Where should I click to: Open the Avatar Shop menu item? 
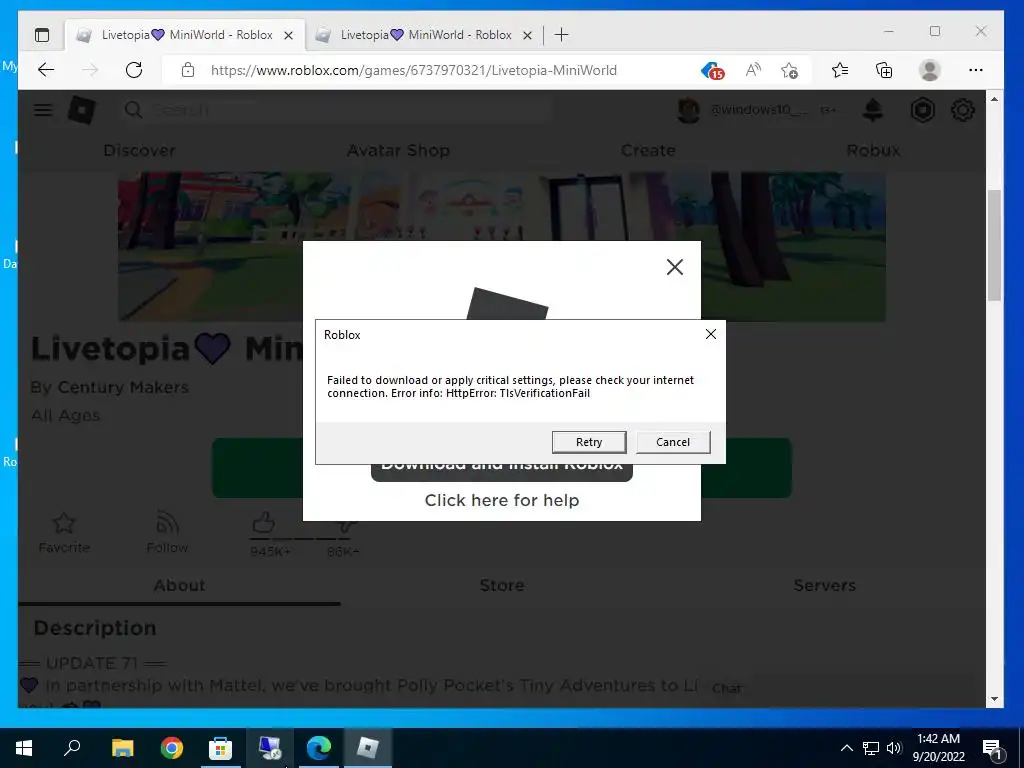[x=398, y=151]
